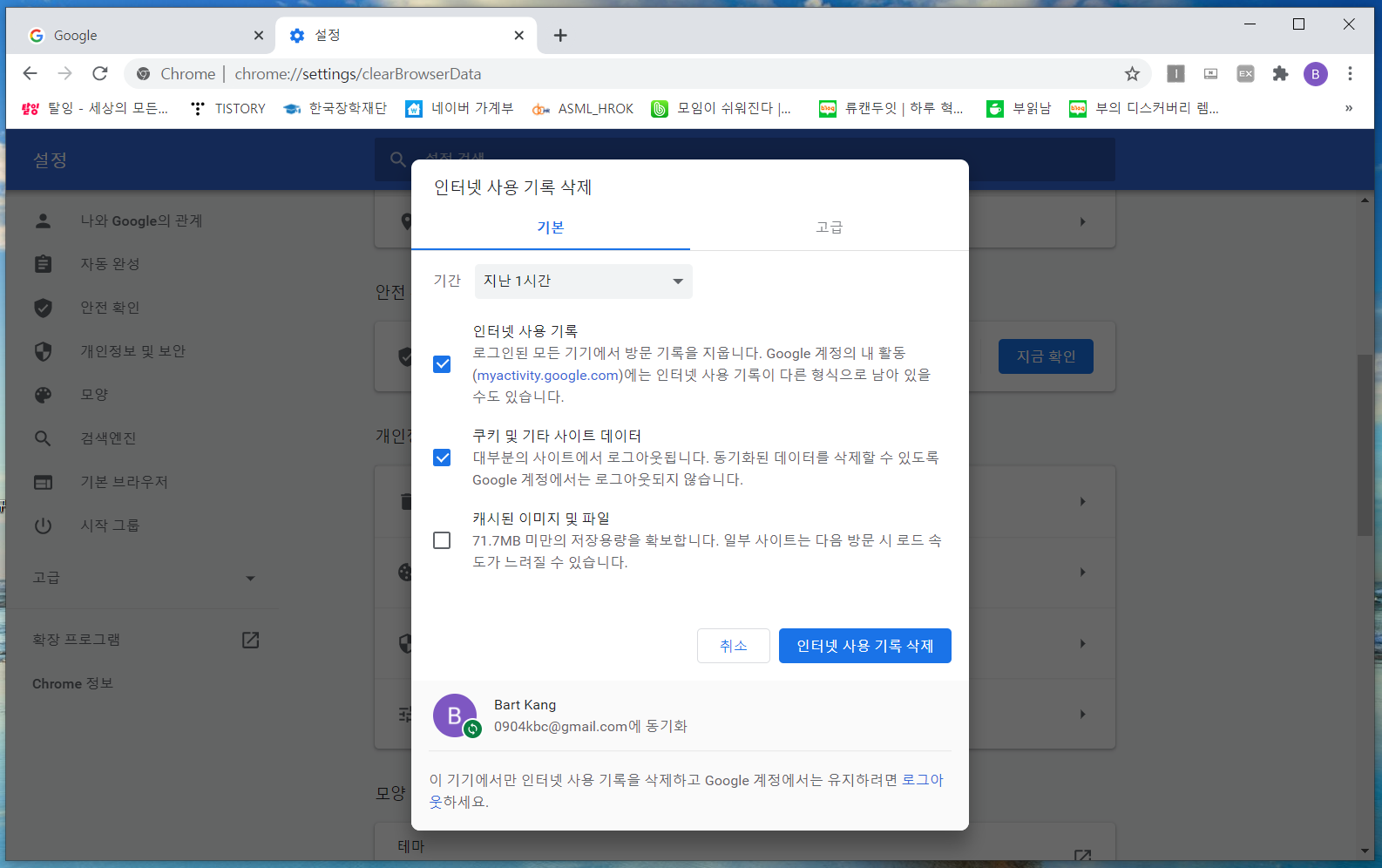Close the Google tab
The width and height of the screenshot is (1382, 868).
click(259, 36)
